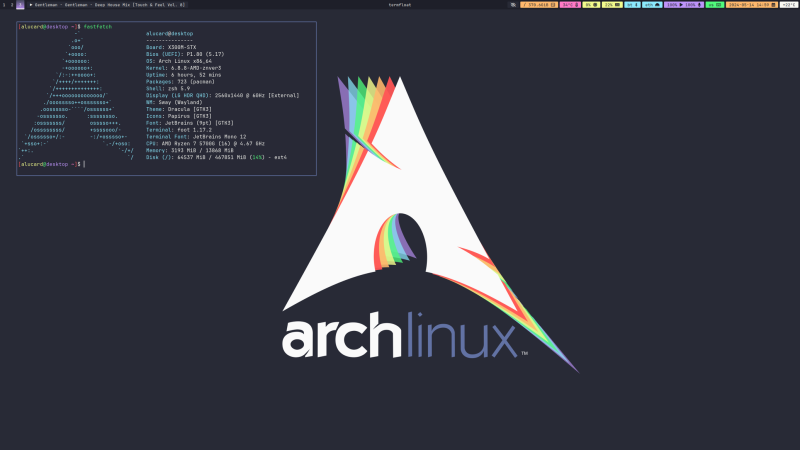This screenshot has height=450, width=800.
Task: Switch to workspace 1
Action: click(x=4, y=5)
